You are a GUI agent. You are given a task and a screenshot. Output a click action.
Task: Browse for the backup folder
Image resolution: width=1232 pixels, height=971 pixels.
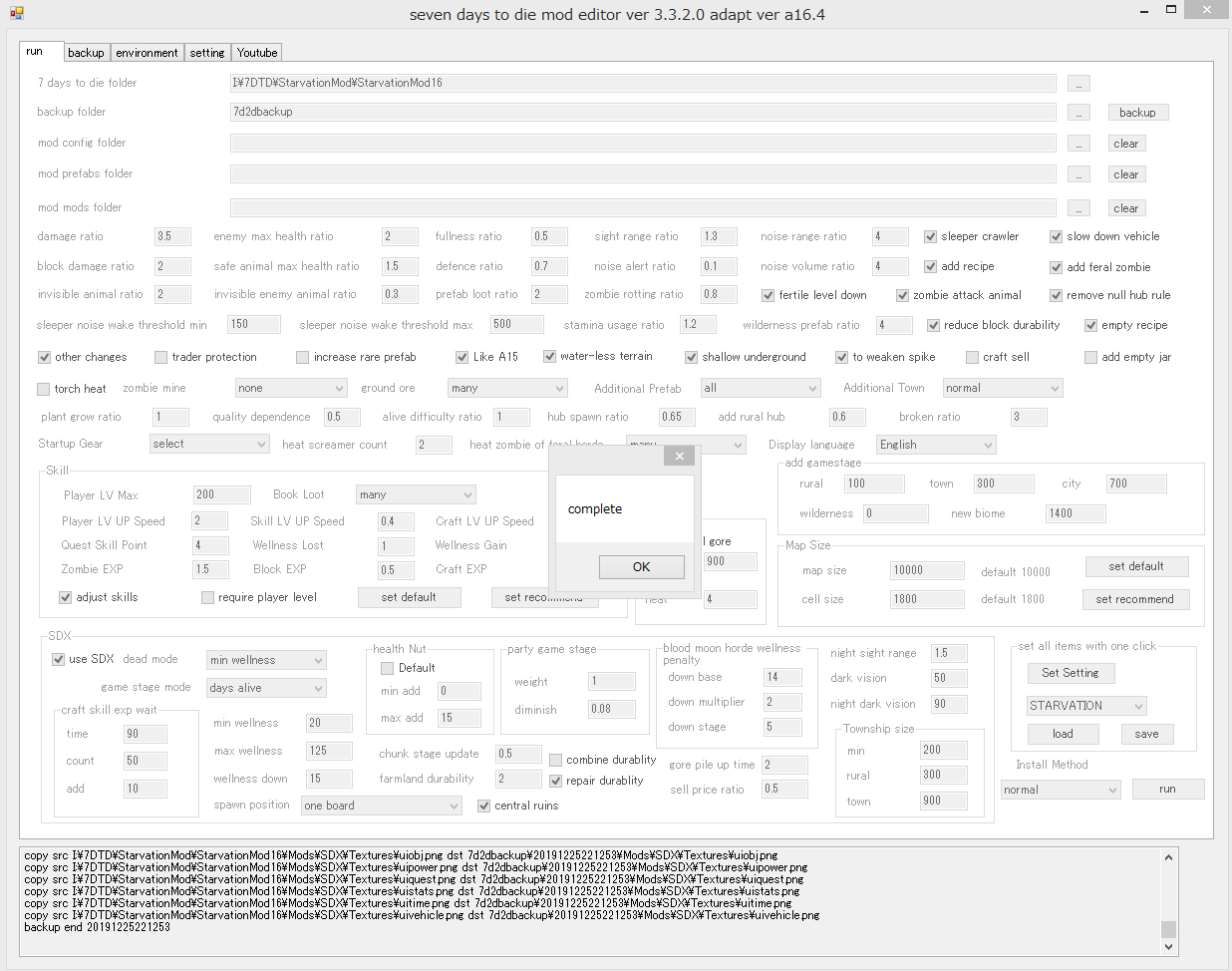(x=1078, y=113)
